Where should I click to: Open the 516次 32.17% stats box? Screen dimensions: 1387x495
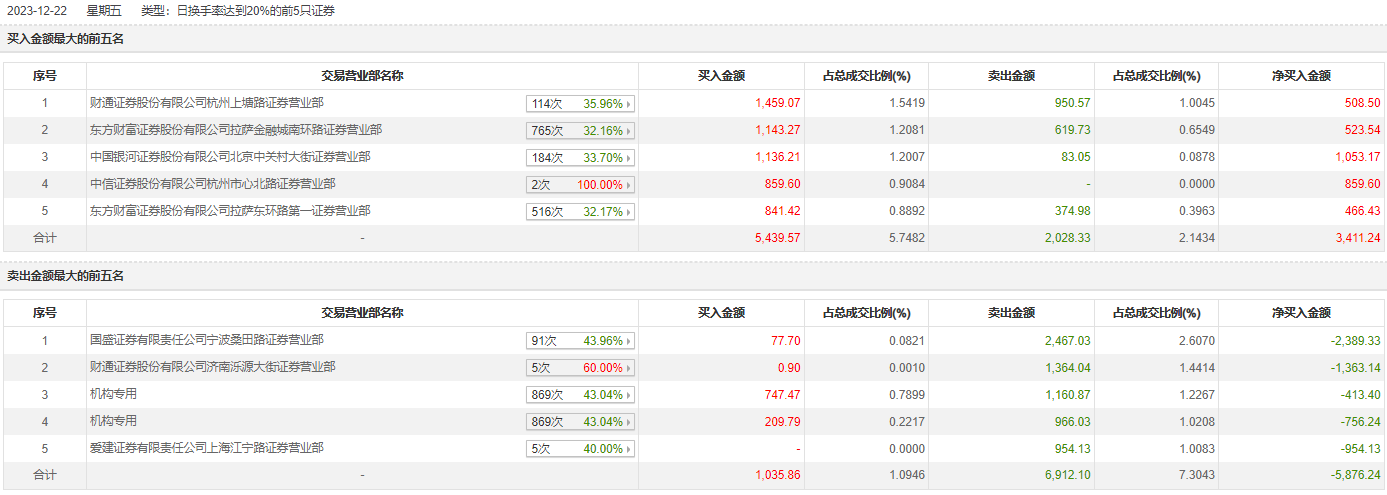580,212
